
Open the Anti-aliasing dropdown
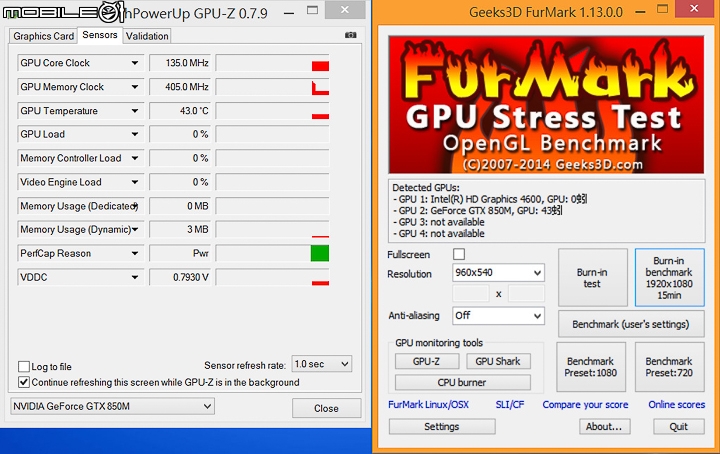coord(498,315)
